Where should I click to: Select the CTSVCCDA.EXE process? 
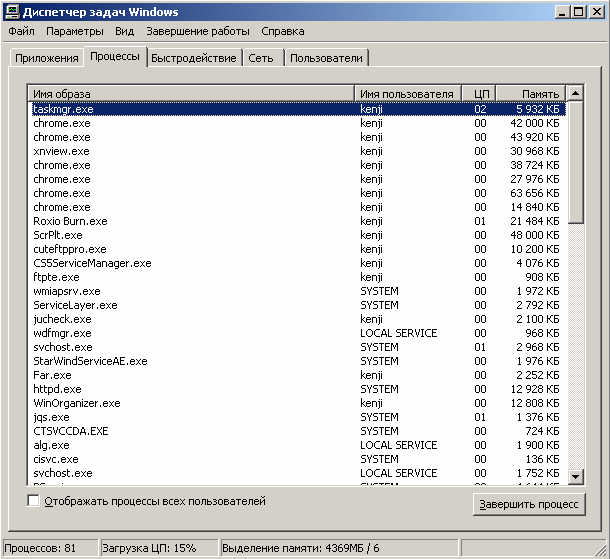(298, 431)
